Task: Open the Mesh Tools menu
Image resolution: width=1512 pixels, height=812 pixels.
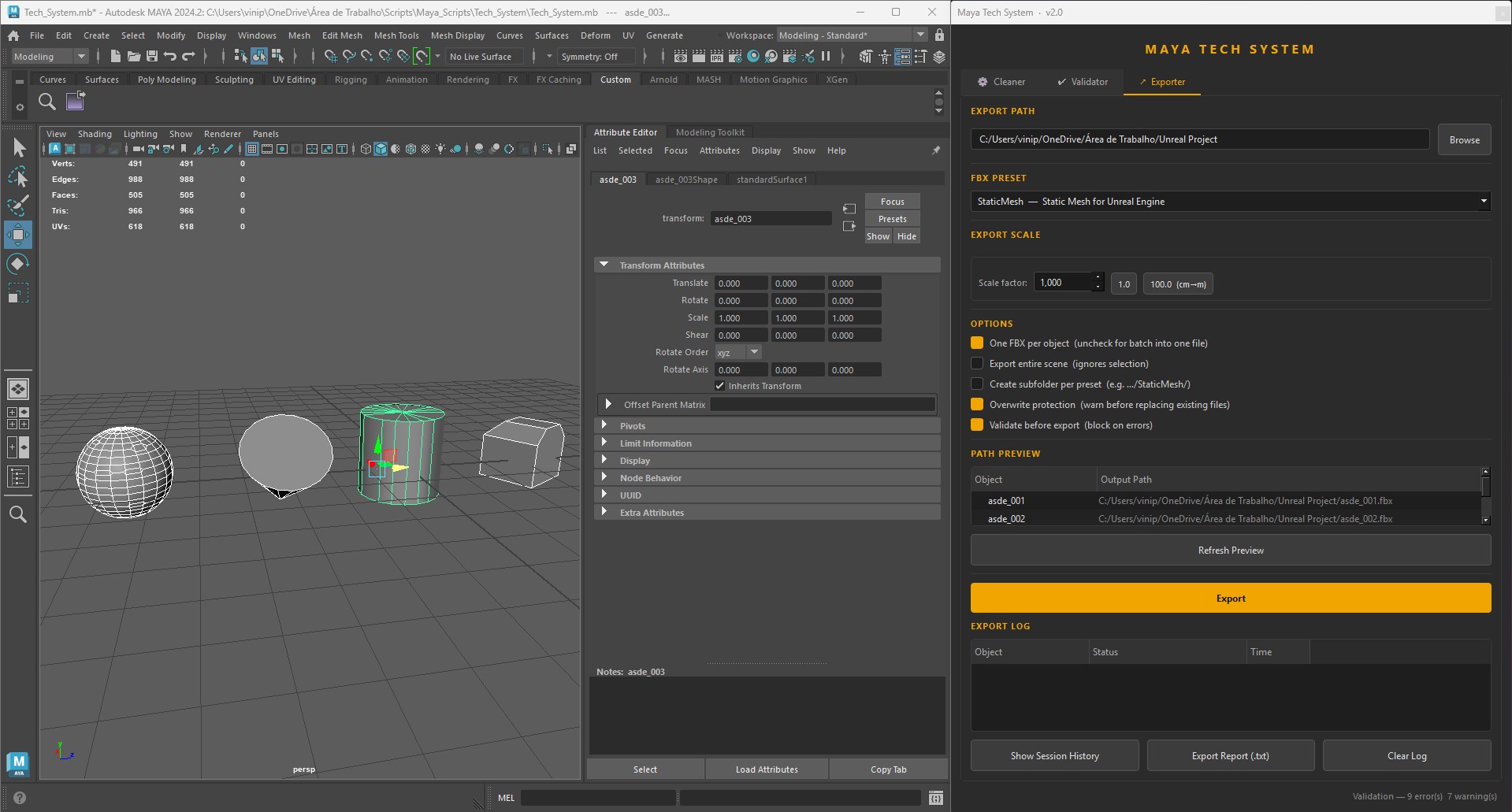Action: [x=396, y=35]
